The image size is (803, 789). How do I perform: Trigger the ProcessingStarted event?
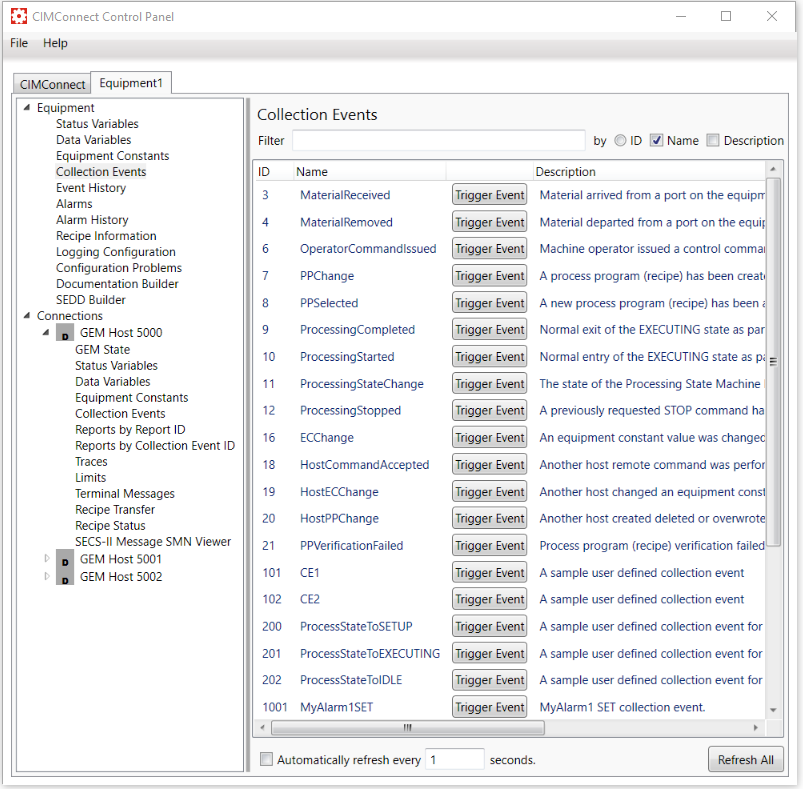490,357
